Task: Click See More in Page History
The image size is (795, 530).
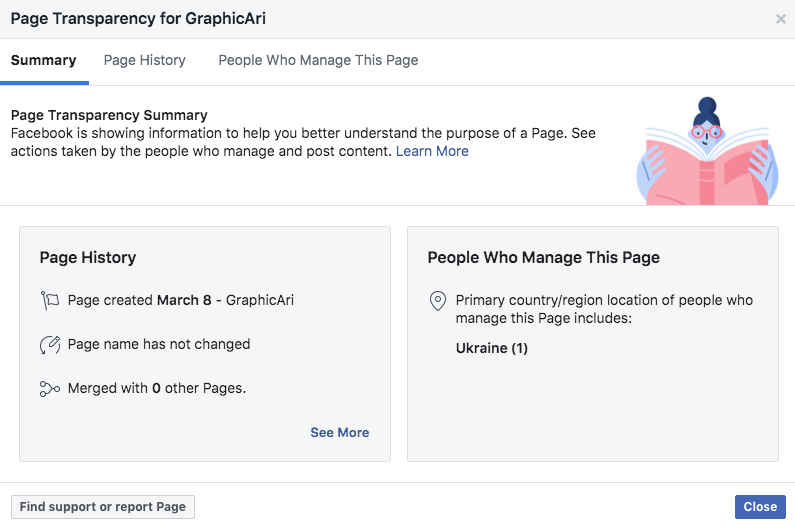Action: (x=340, y=433)
